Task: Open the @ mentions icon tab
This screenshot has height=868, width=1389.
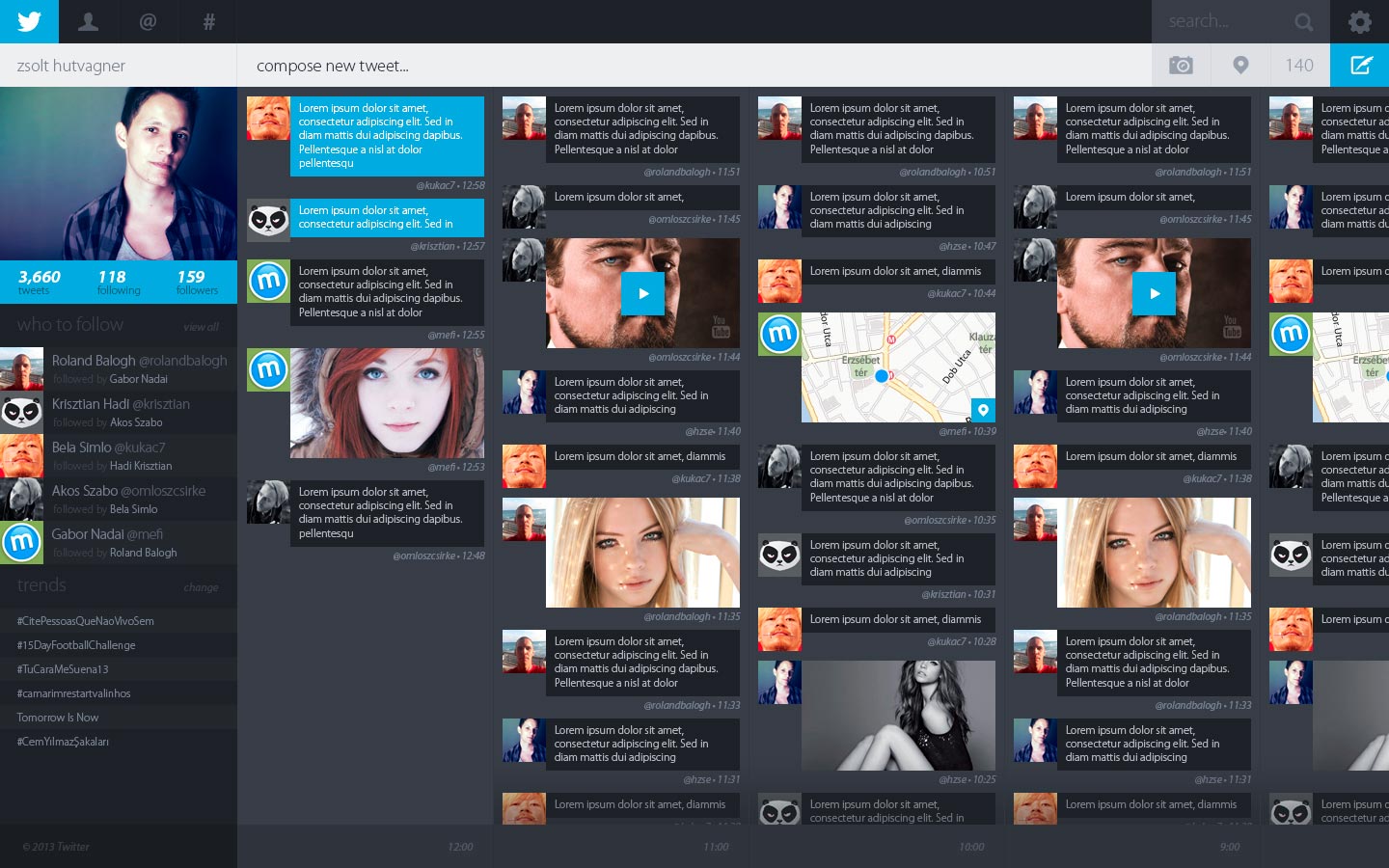Action: click(148, 21)
